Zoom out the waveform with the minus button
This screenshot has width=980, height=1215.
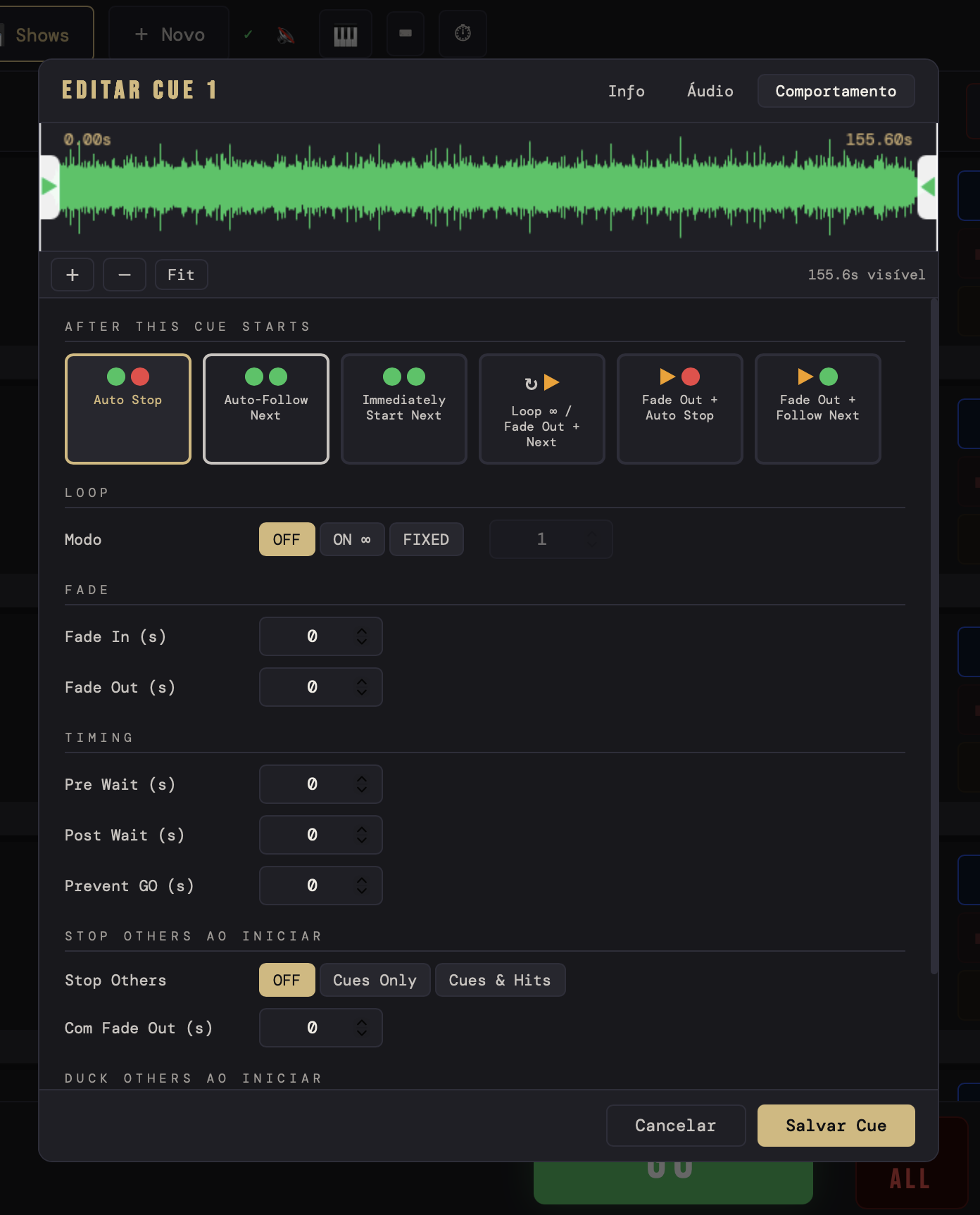125,275
